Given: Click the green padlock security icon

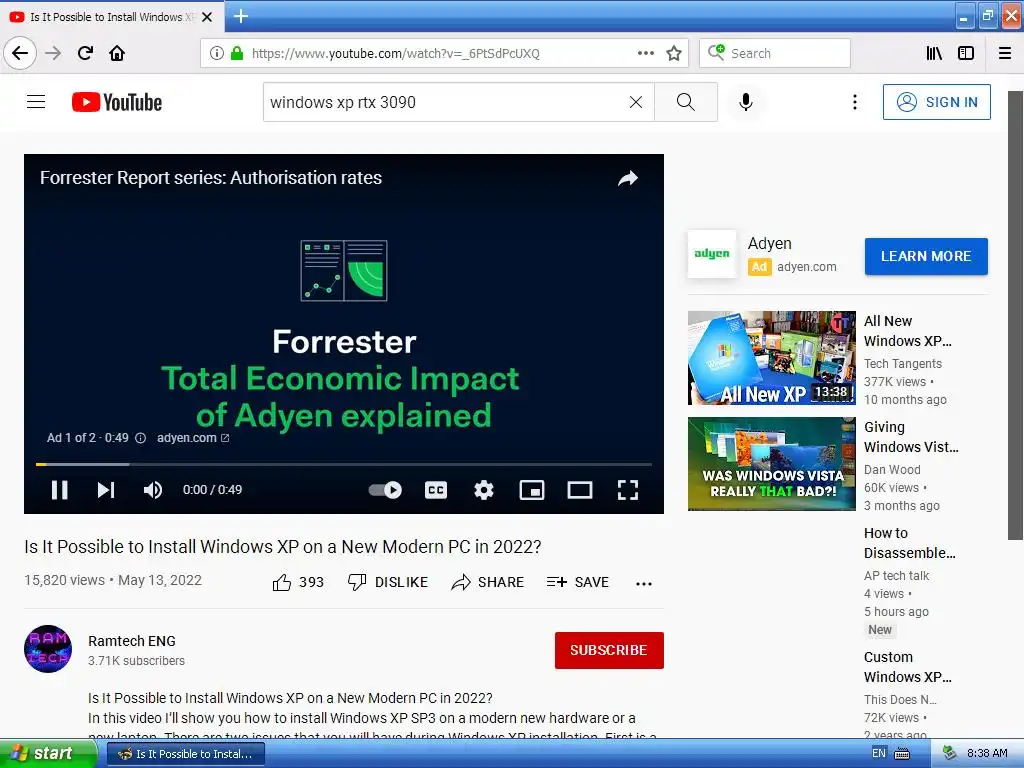Looking at the screenshot, I should point(237,53).
